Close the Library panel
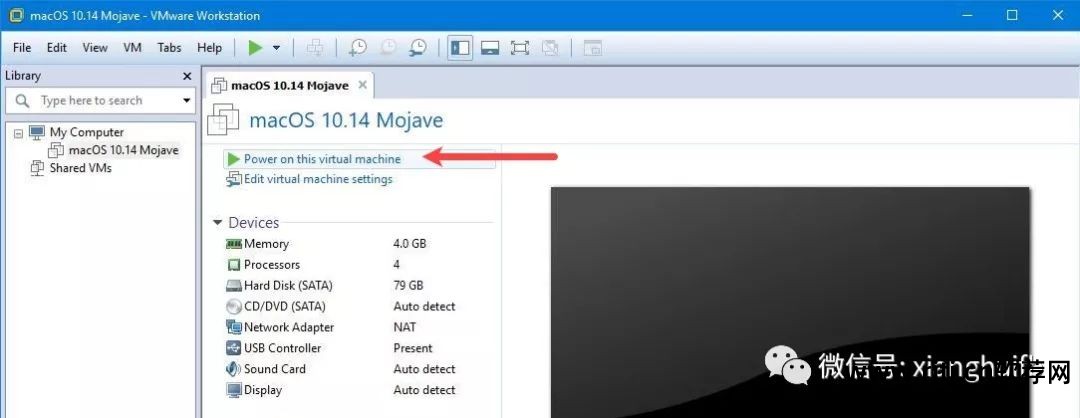The height and width of the screenshot is (418, 1080). click(187, 76)
